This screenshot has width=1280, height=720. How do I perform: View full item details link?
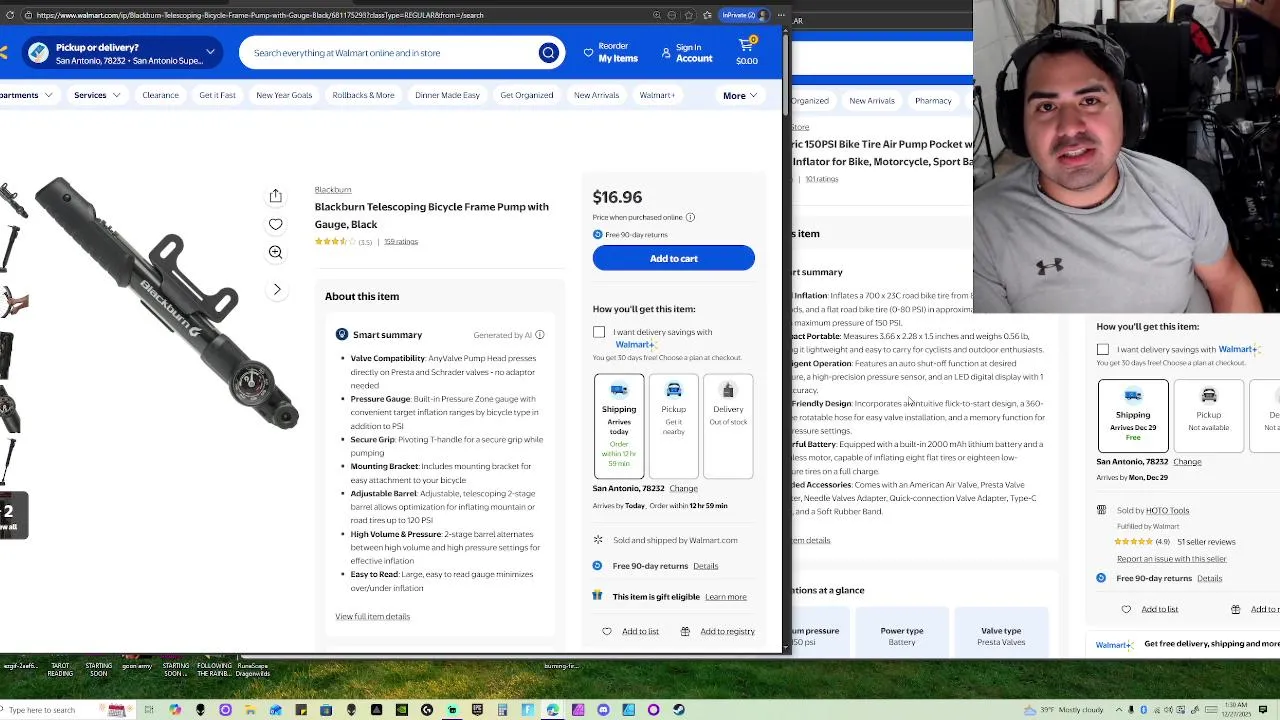pos(372,616)
